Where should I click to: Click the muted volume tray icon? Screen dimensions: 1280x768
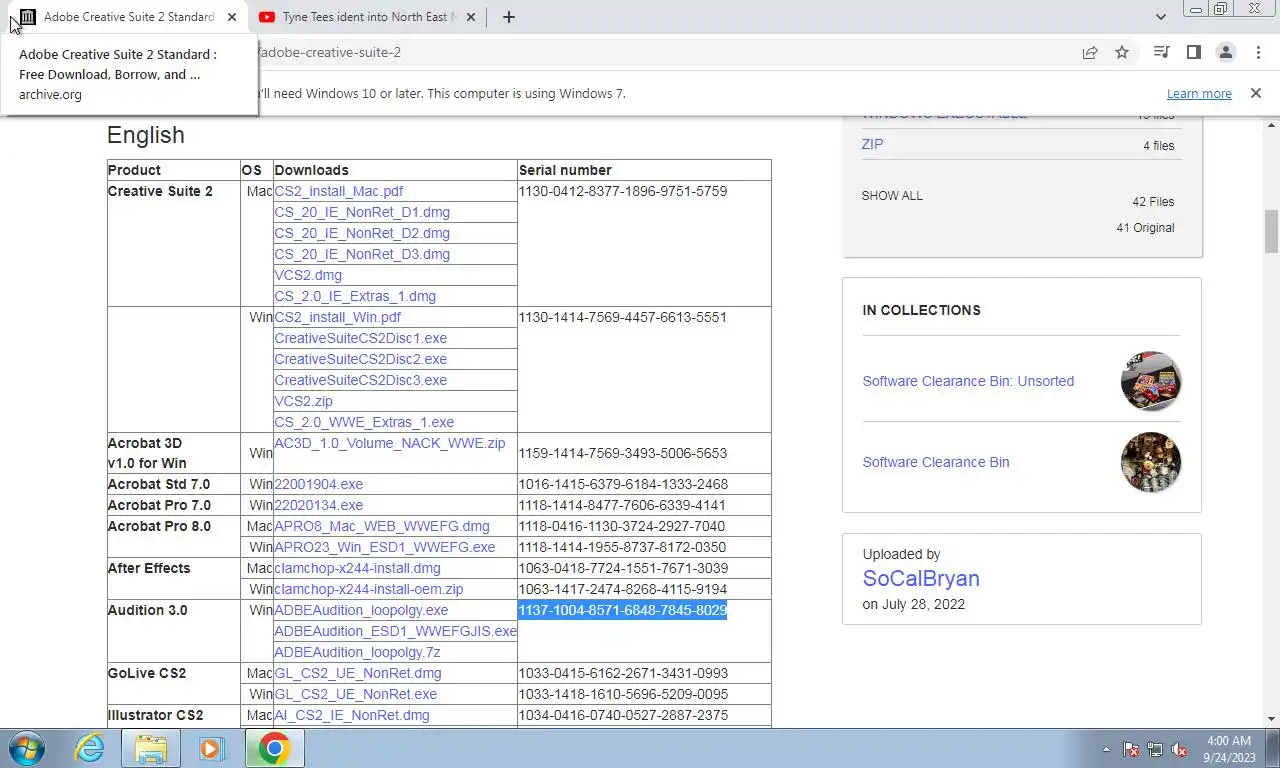(1180, 749)
